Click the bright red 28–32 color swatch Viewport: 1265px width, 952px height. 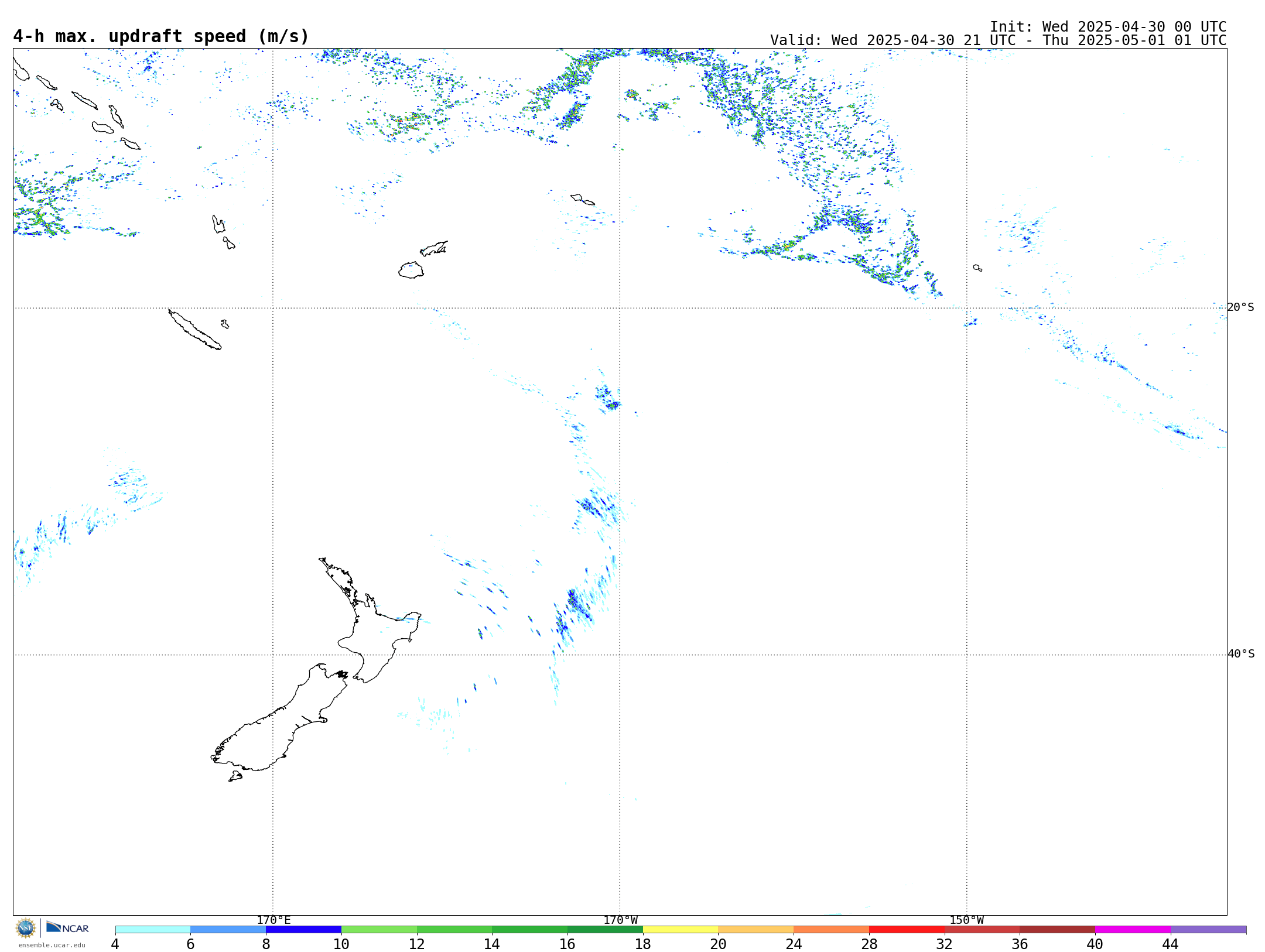coord(907,930)
